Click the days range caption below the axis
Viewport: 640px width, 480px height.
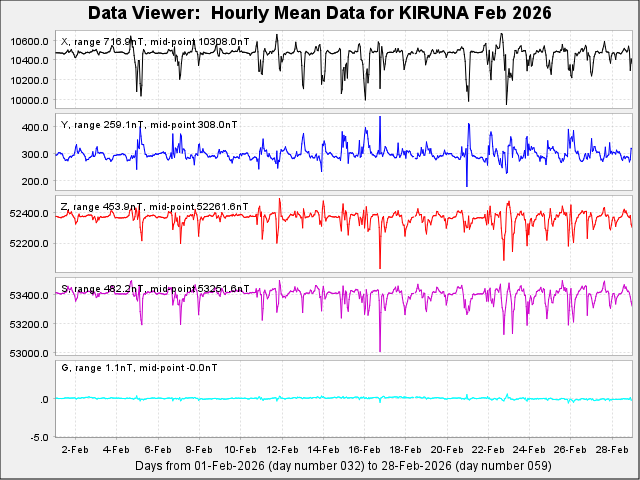342,466
